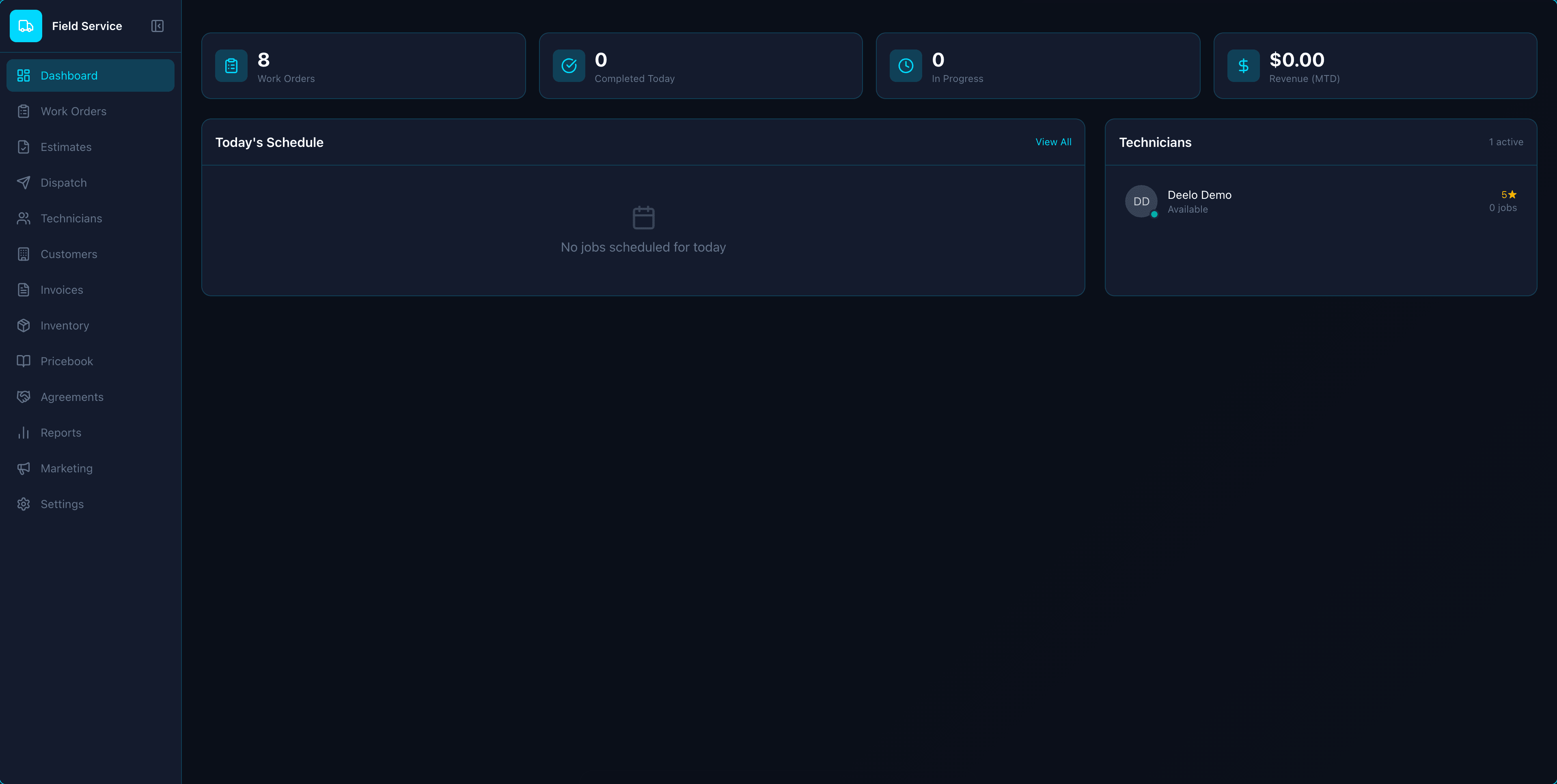1557x784 pixels.
Task: Open the Inventory box icon
Action: point(24,325)
